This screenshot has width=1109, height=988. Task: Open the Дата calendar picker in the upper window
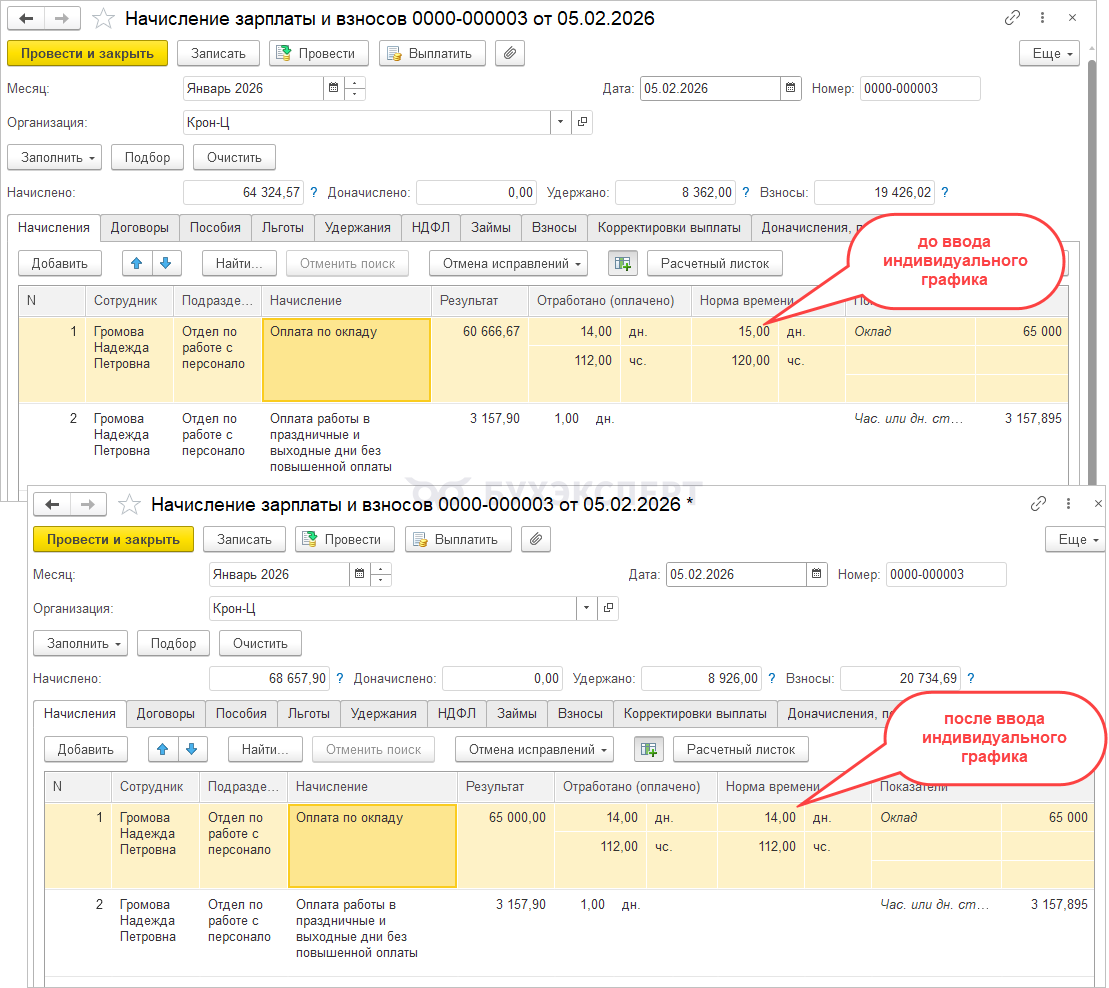(x=790, y=88)
